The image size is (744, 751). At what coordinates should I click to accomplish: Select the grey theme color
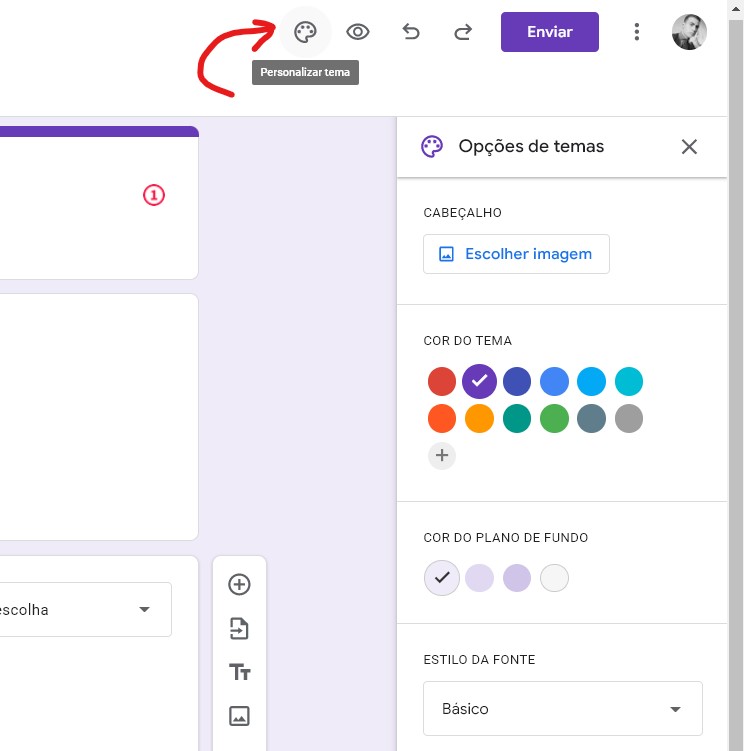tap(629, 419)
